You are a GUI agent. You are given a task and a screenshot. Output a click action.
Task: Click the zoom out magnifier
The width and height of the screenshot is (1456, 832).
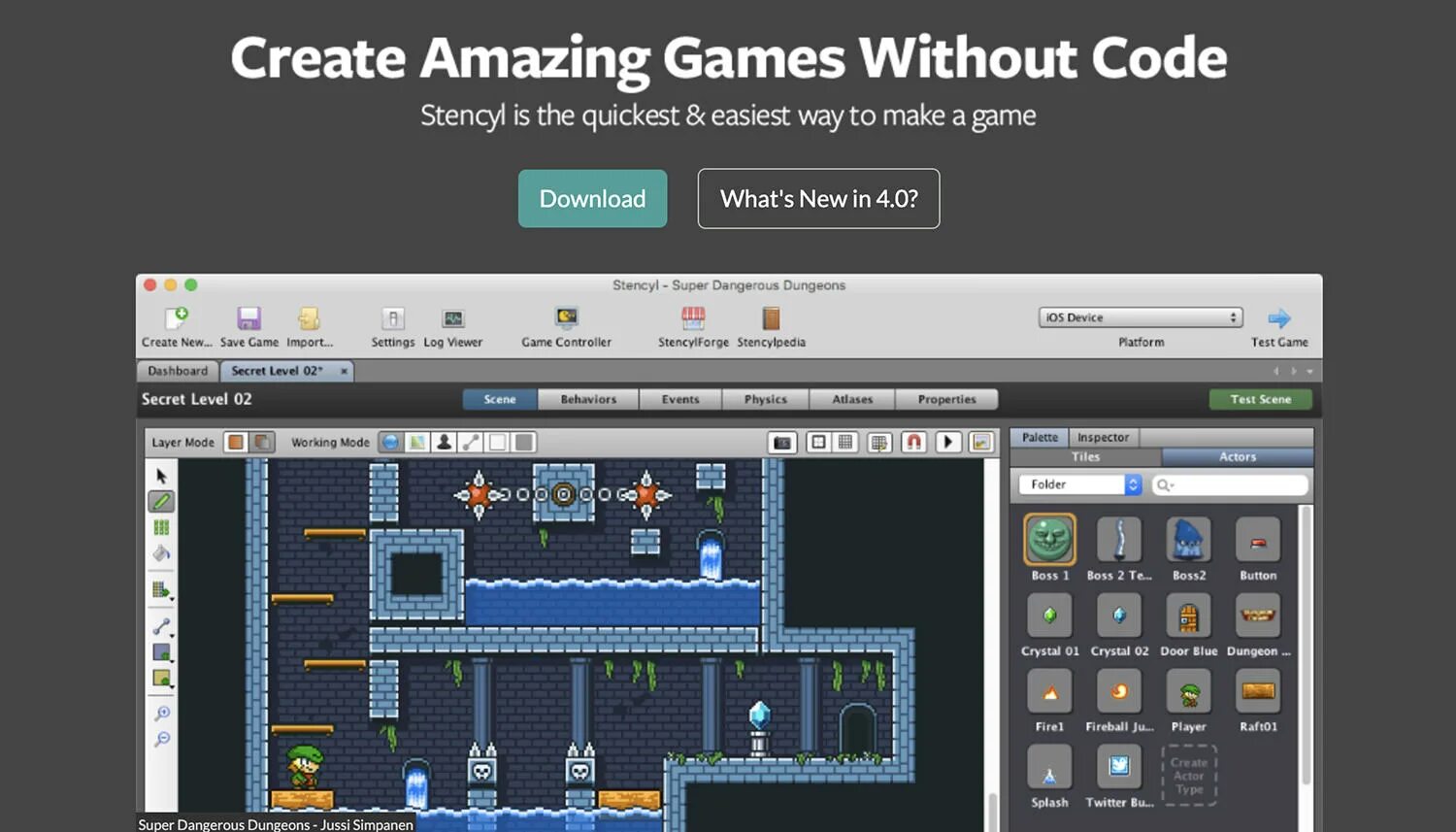[162, 740]
